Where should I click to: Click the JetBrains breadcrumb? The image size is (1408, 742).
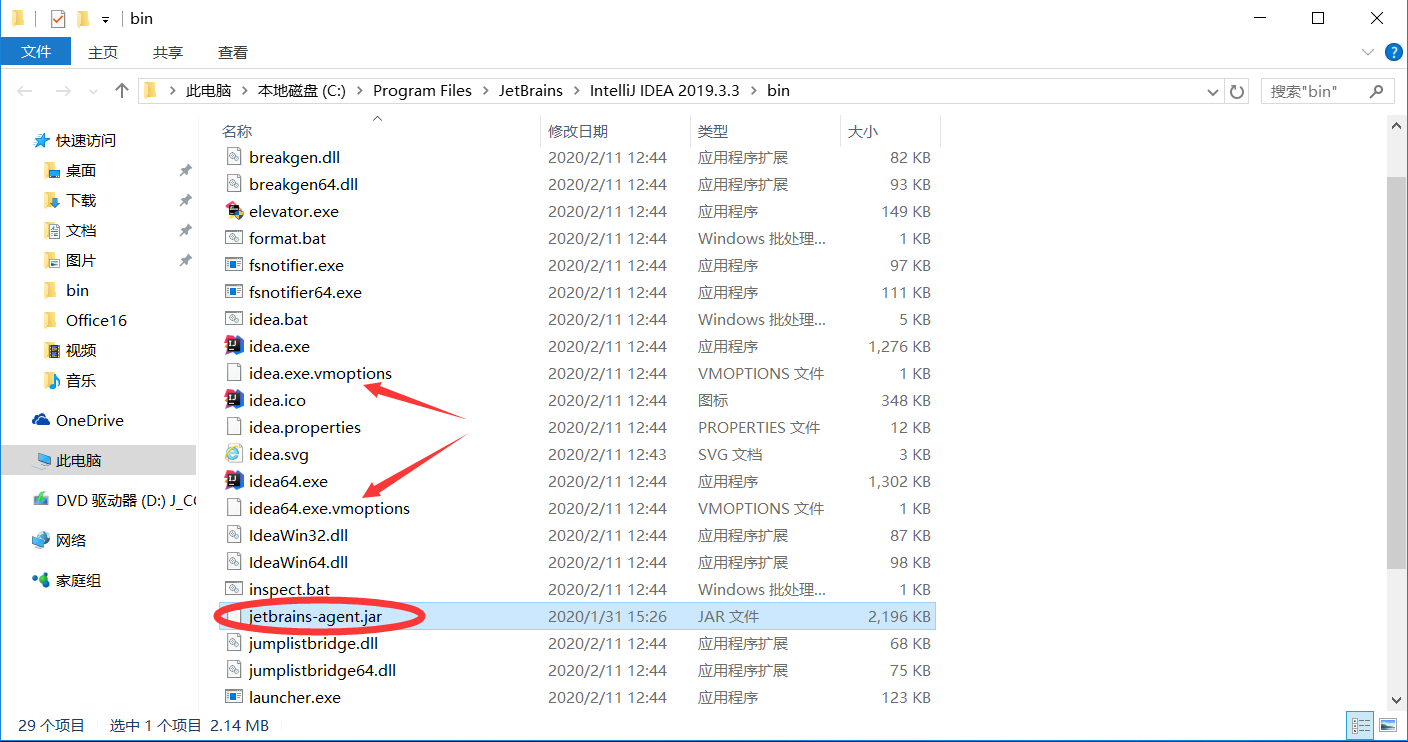tap(531, 91)
